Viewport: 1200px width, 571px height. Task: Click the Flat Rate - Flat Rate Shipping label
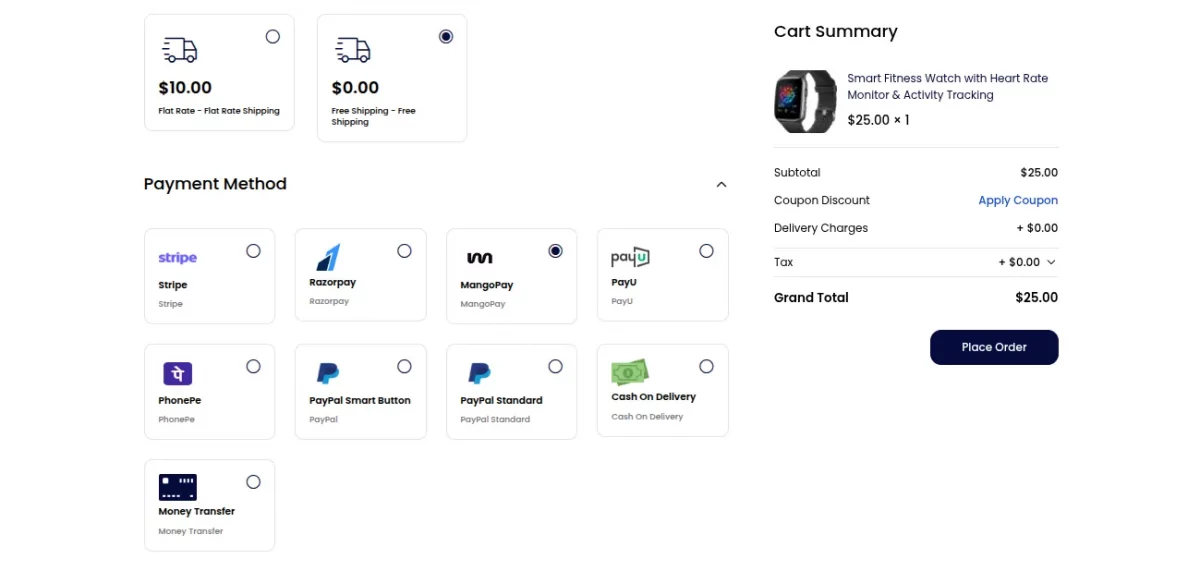tap(219, 111)
